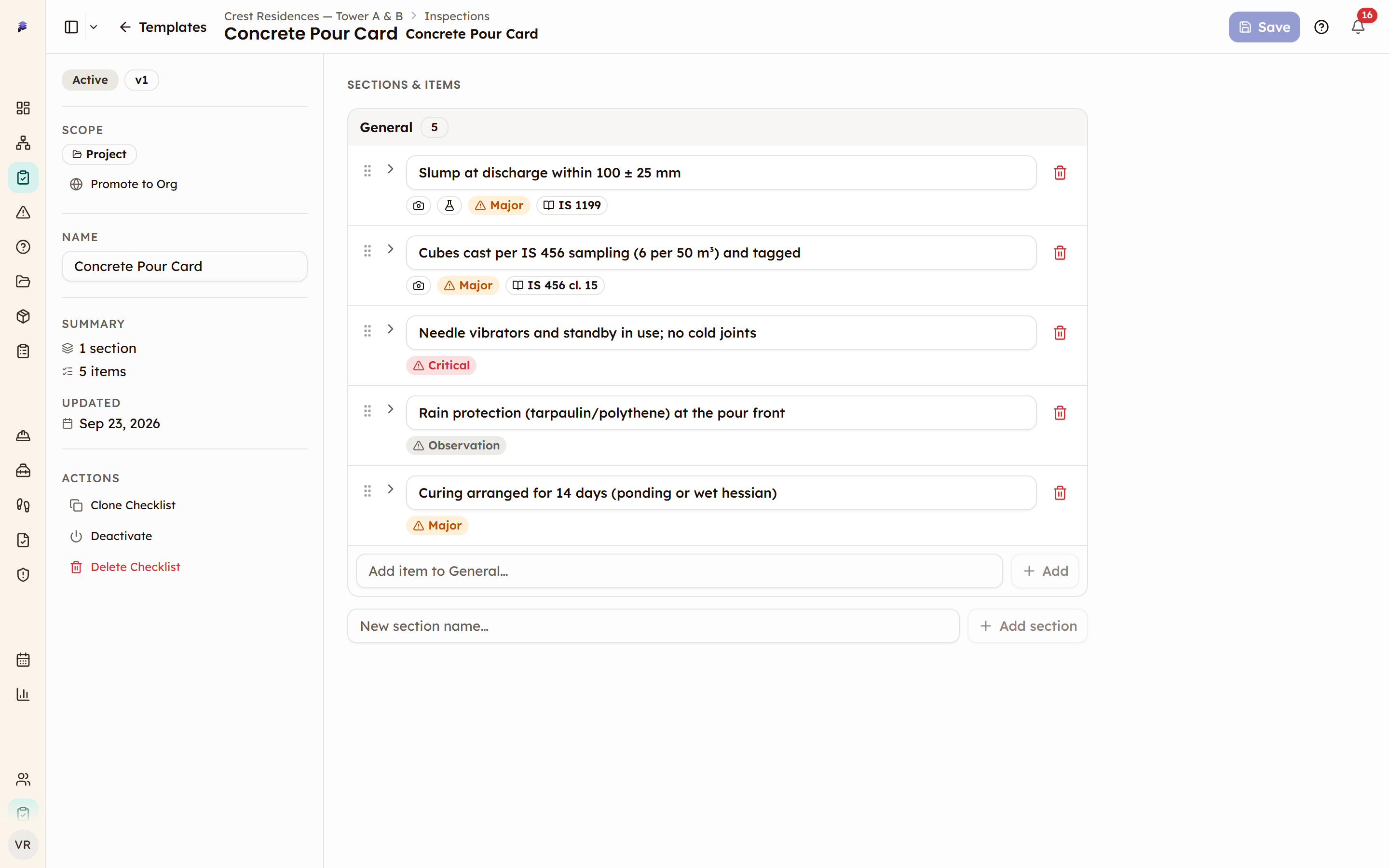Deactivate the checklist
Screen dimensions: 1389x868
[x=111, y=536]
